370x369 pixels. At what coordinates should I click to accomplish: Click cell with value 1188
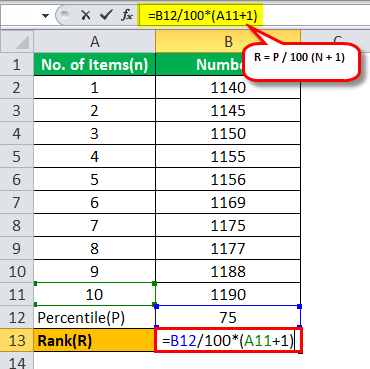click(228, 271)
